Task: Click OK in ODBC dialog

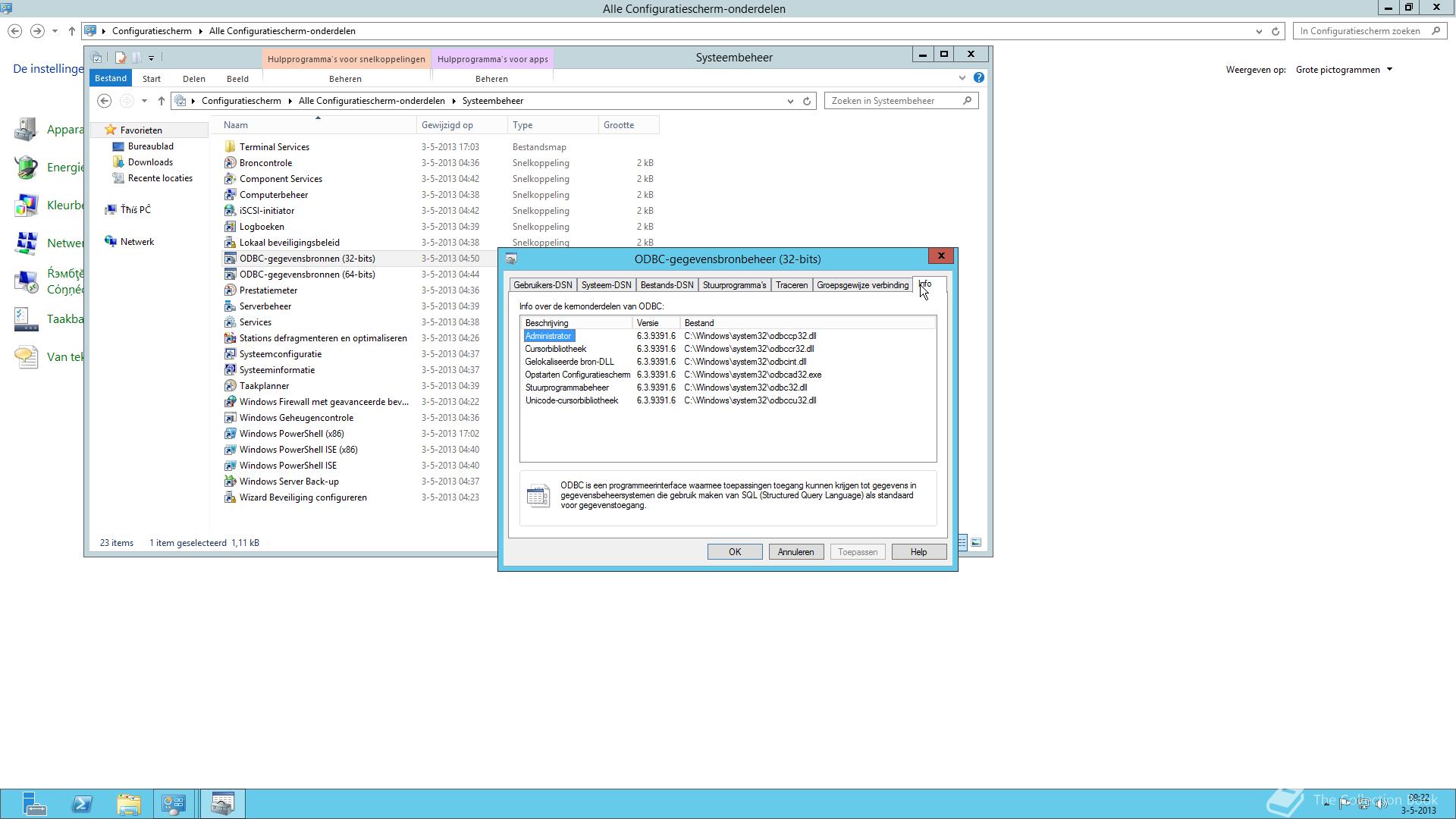Action: (735, 552)
